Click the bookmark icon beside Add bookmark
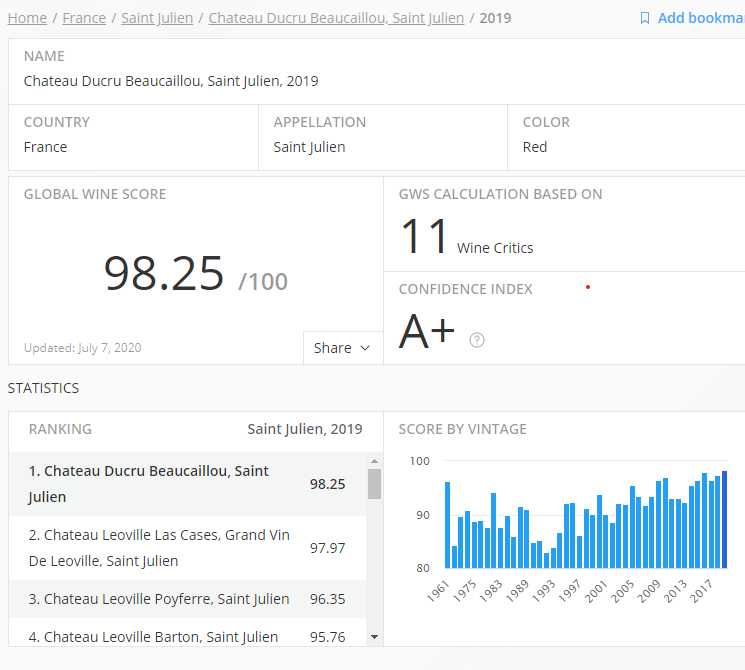 (x=645, y=18)
